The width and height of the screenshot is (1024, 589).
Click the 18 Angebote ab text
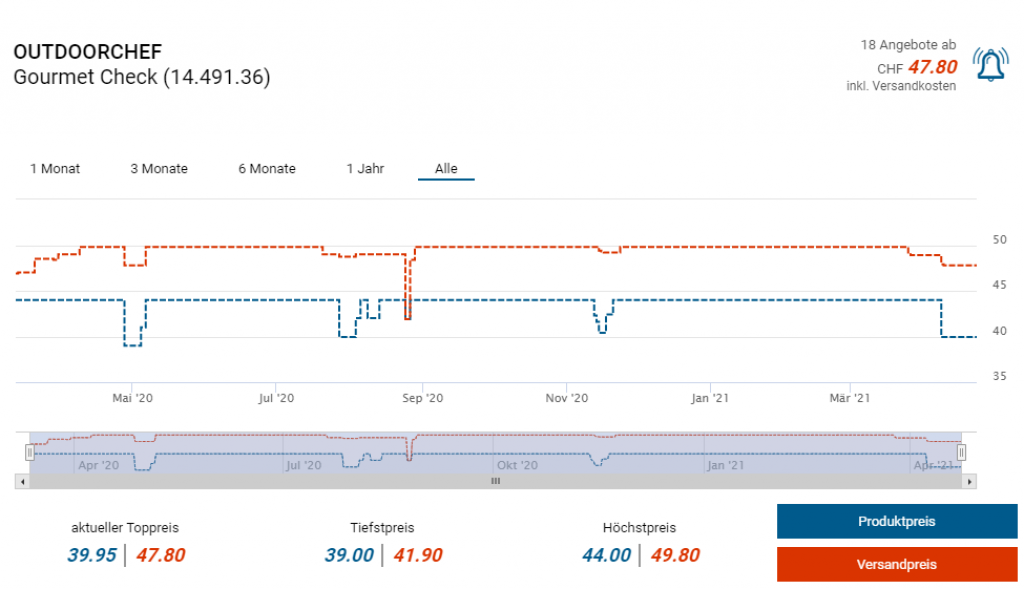(908, 45)
